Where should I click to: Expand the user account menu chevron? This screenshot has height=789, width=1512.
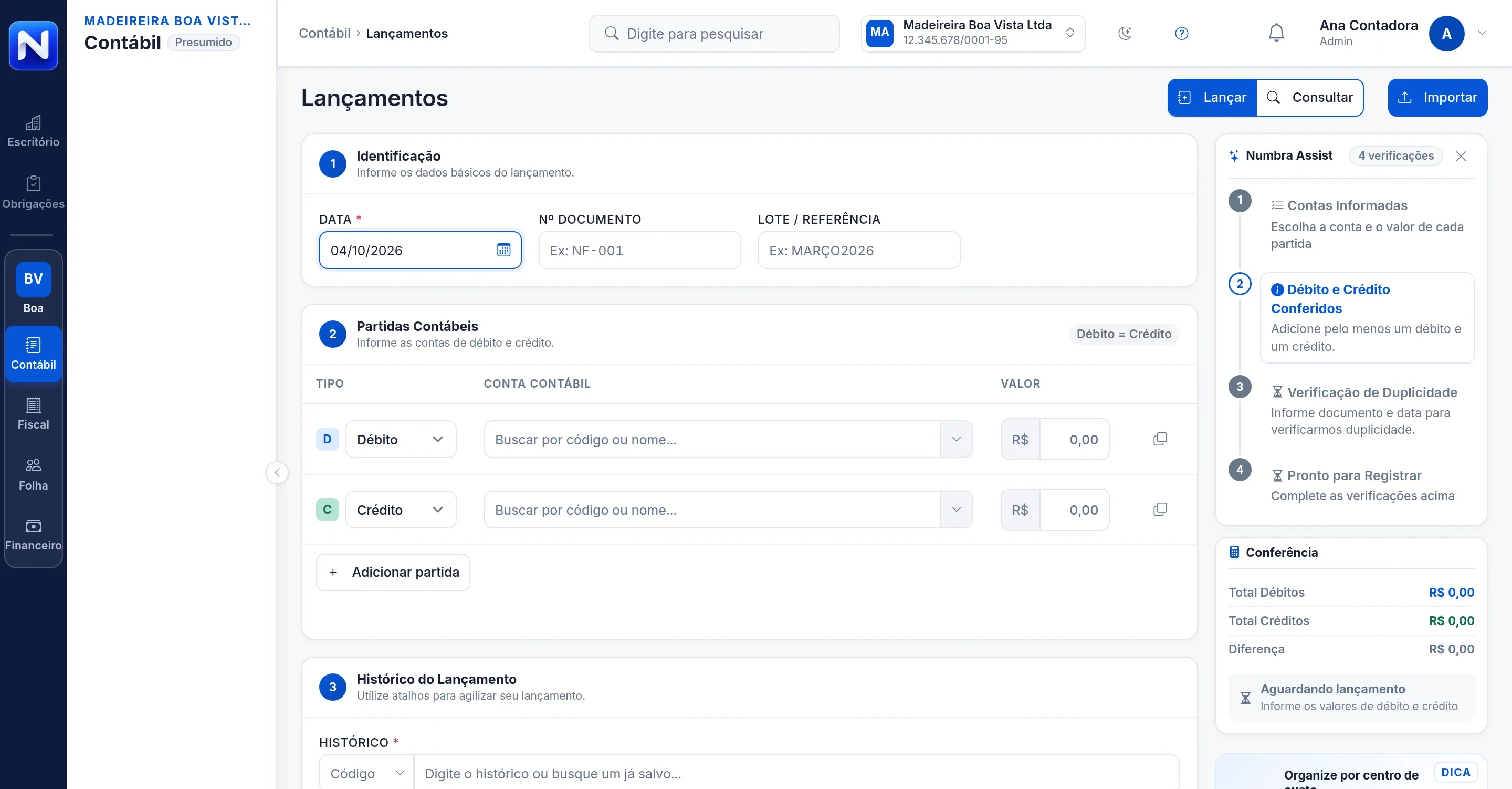(1482, 34)
